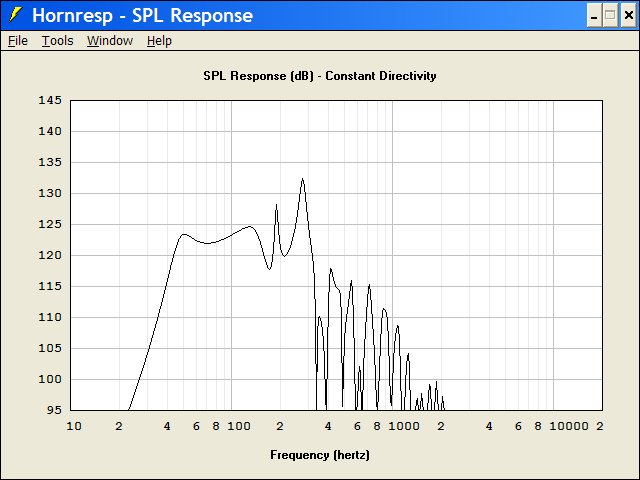Click the 145 dB y-axis label
640x480 pixels.
tap(50, 100)
